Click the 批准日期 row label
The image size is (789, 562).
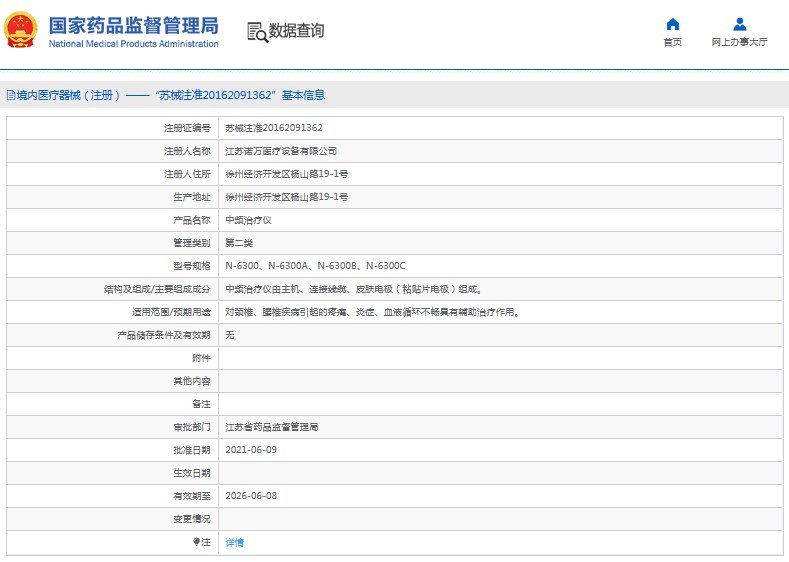pos(192,450)
